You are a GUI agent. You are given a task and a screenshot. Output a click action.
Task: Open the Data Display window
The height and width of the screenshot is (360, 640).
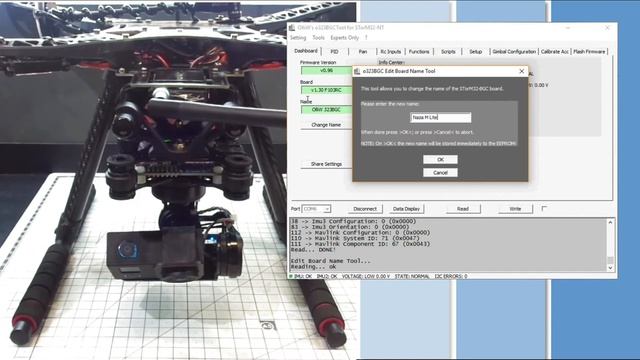[x=406, y=209]
